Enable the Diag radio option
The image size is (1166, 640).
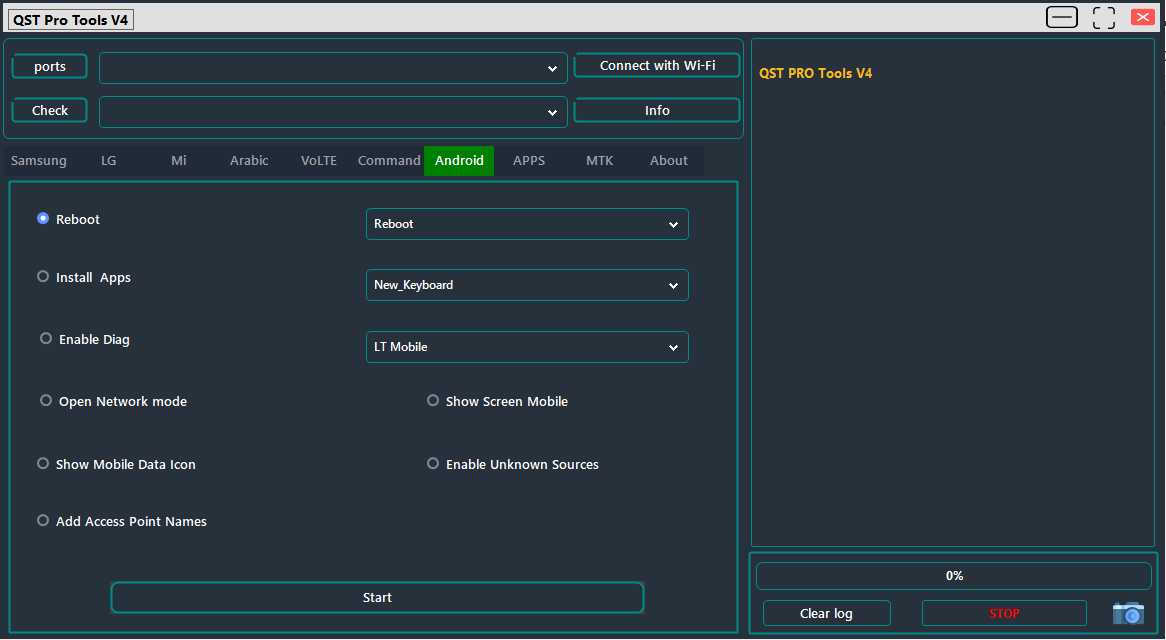(45, 338)
